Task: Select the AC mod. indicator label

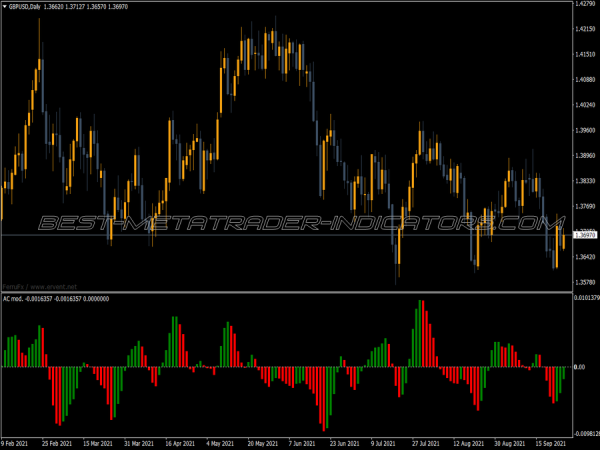Action: [14, 298]
